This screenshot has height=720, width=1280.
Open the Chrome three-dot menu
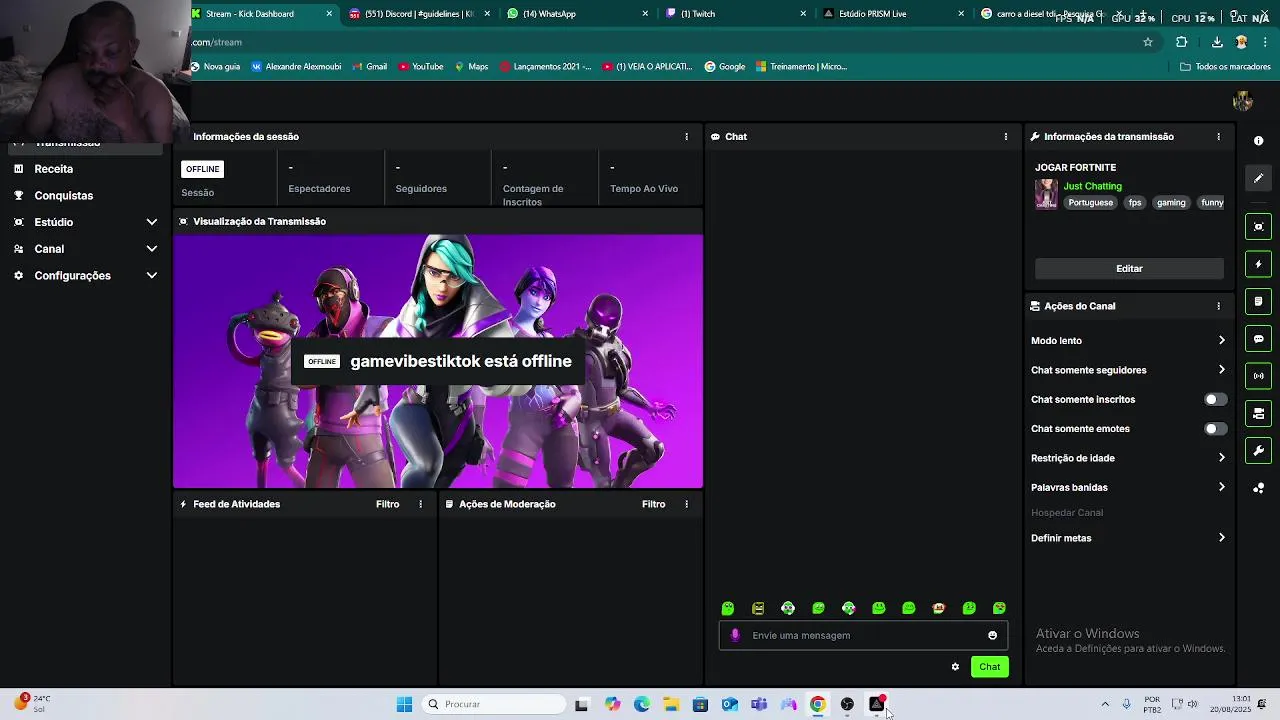coord(1266,42)
